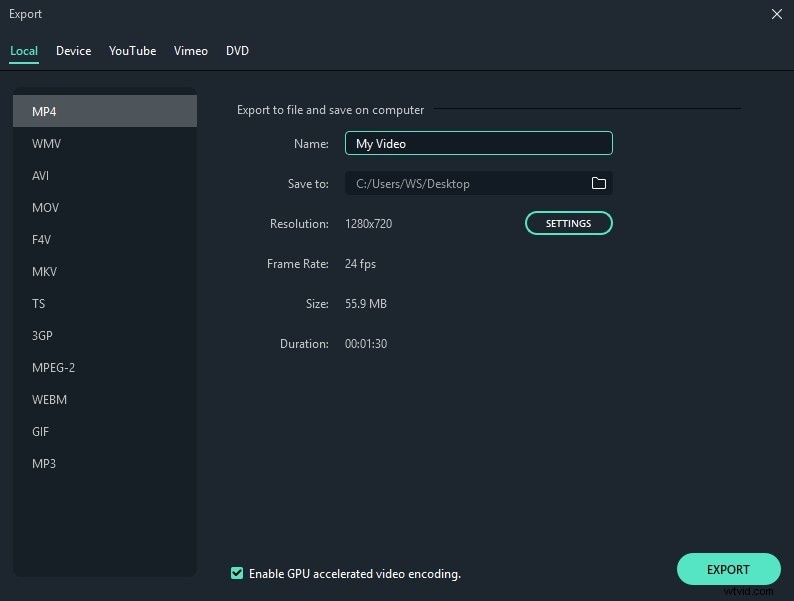
Task: Open the YouTube export tab
Action: 132,51
